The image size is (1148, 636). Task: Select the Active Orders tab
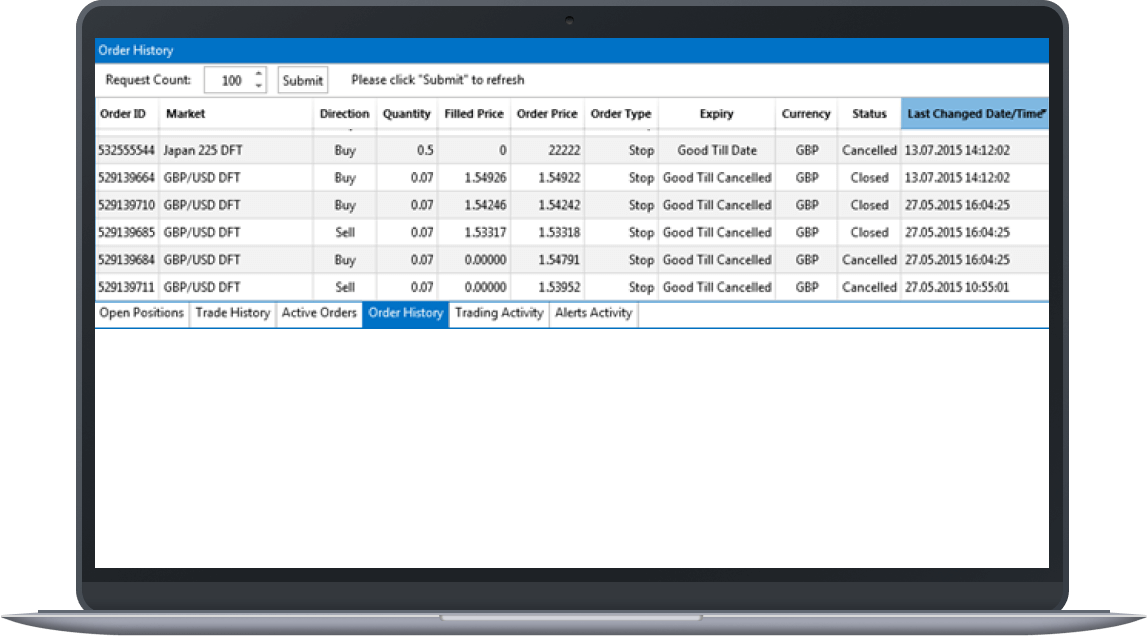319,313
